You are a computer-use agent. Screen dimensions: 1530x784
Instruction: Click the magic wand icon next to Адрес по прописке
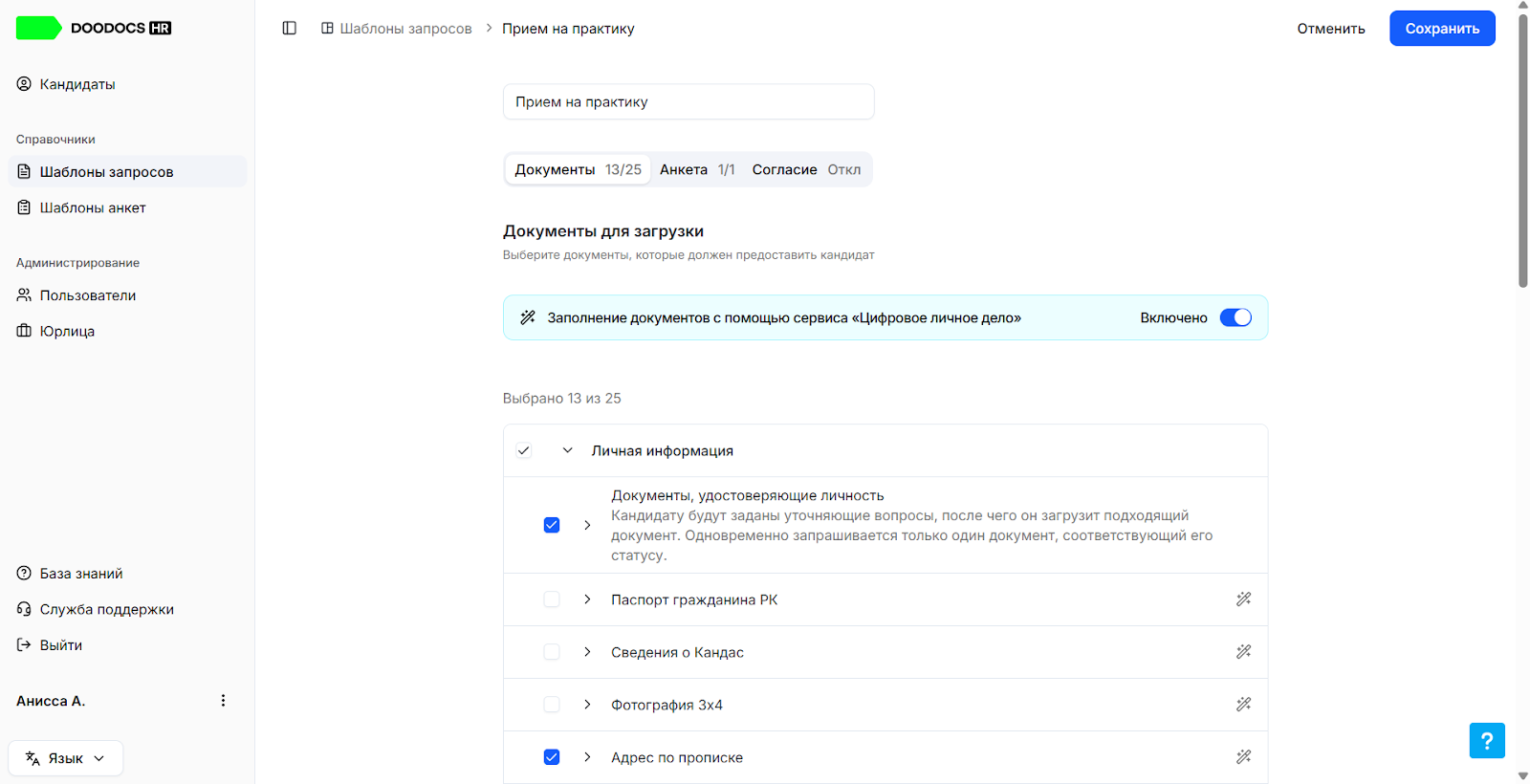click(1243, 757)
